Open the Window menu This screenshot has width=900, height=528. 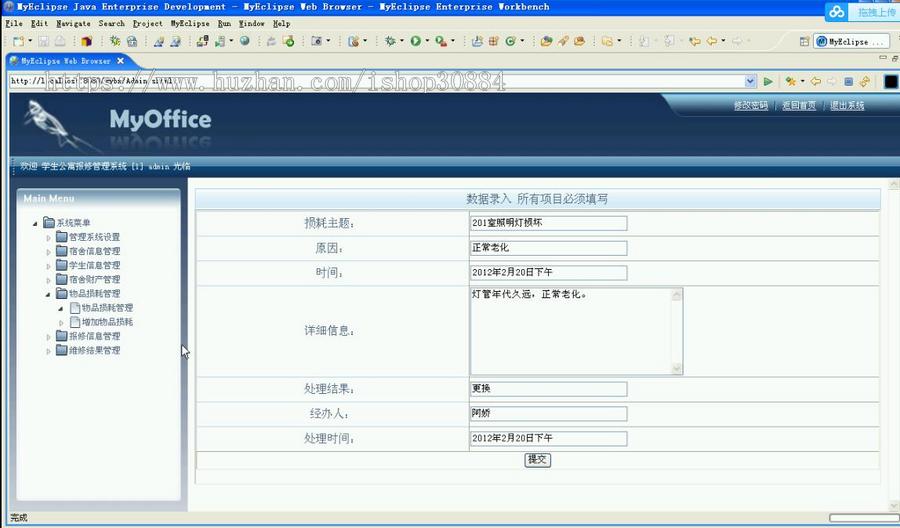point(251,24)
